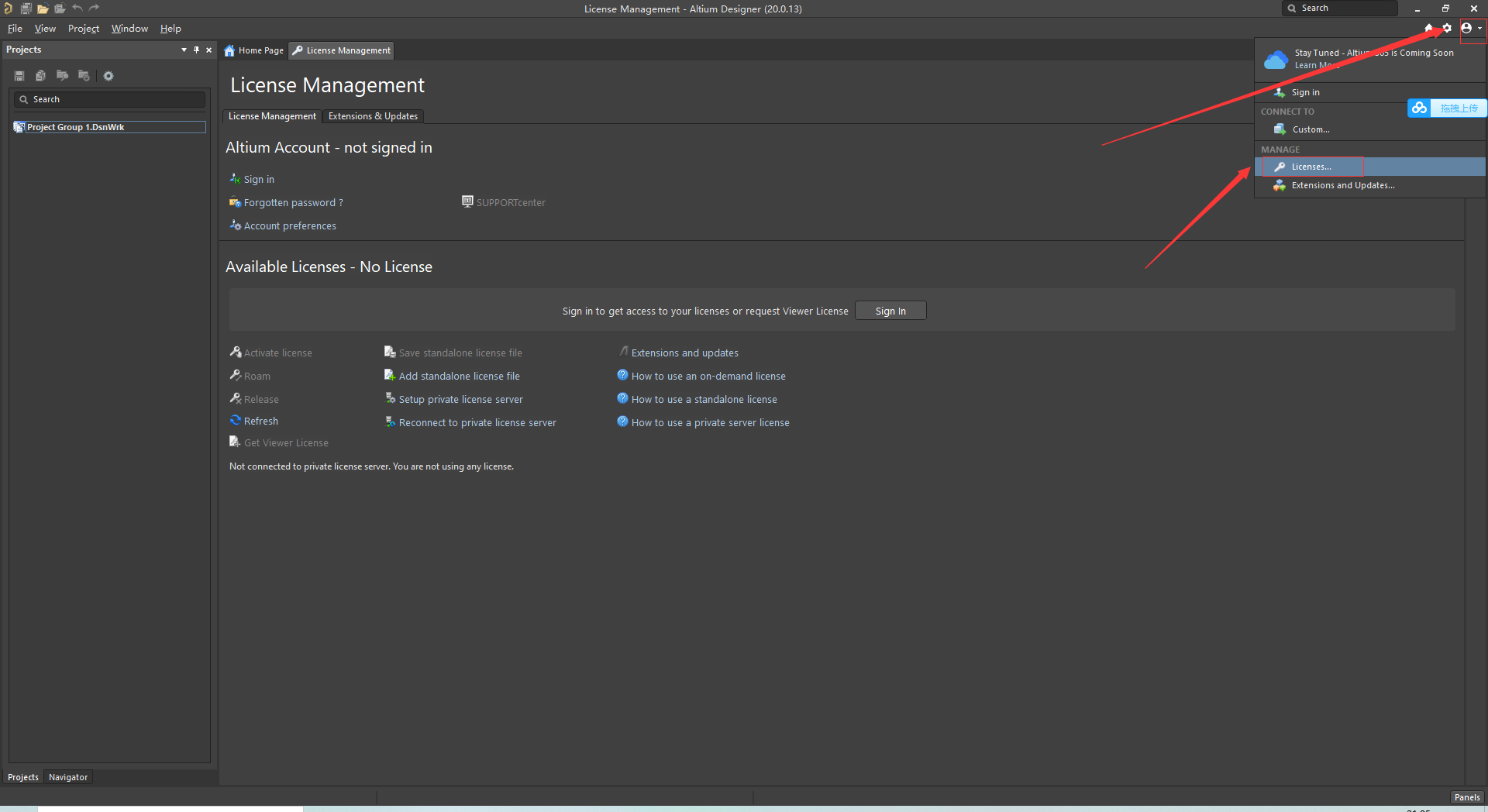
Task: Click Refresh licenses link
Action: coord(260,421)
